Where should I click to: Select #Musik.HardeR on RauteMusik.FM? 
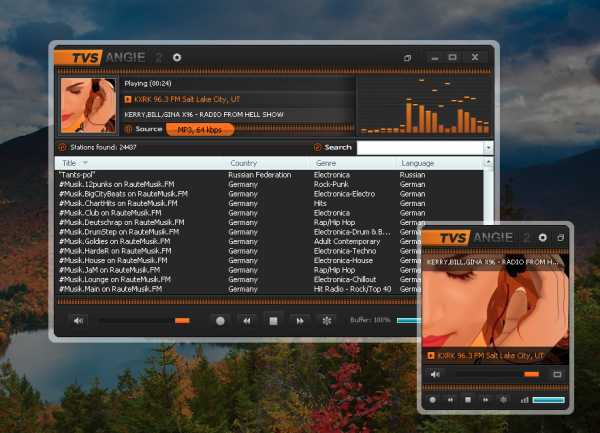click(236, 251)
